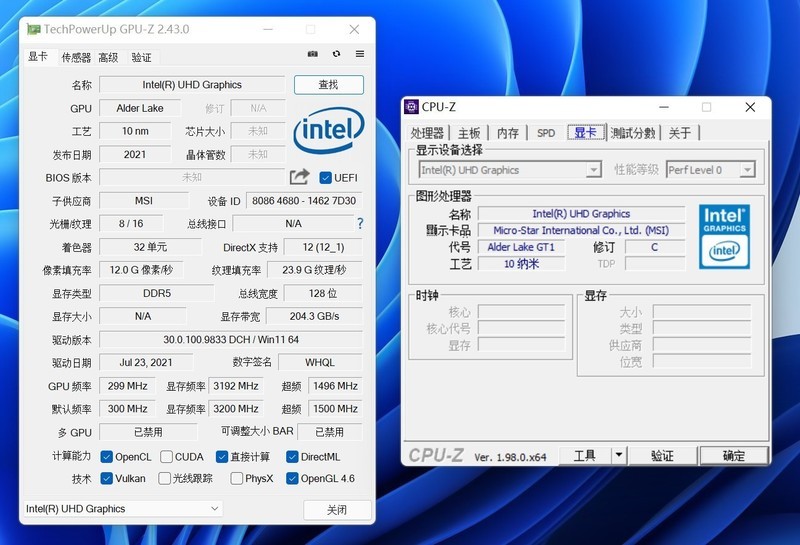Enable the PhysX checkbox
The width and height of the screenshot is (800, 545).
237,478
